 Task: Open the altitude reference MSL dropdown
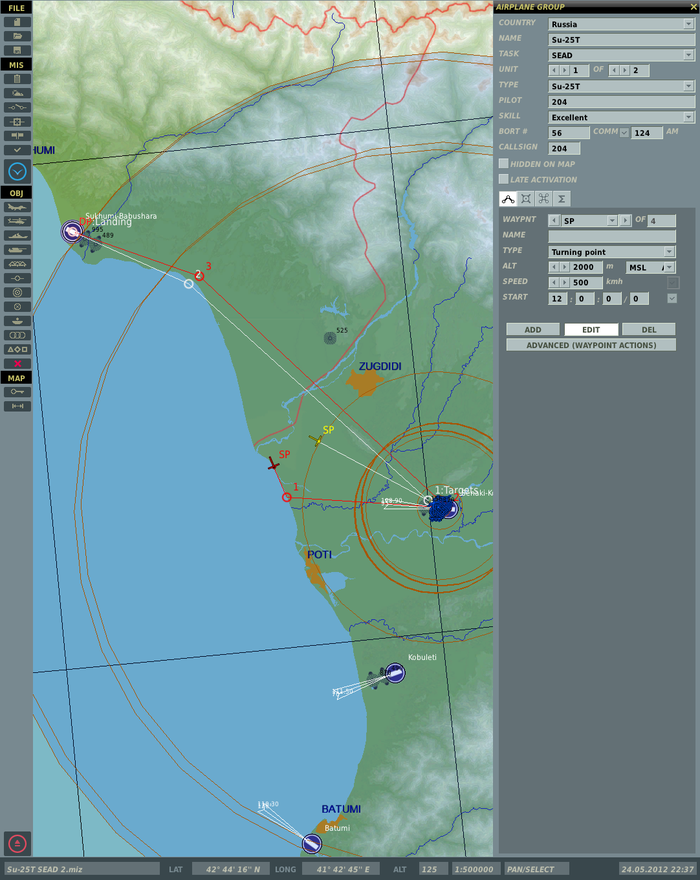tap(651, 267)
